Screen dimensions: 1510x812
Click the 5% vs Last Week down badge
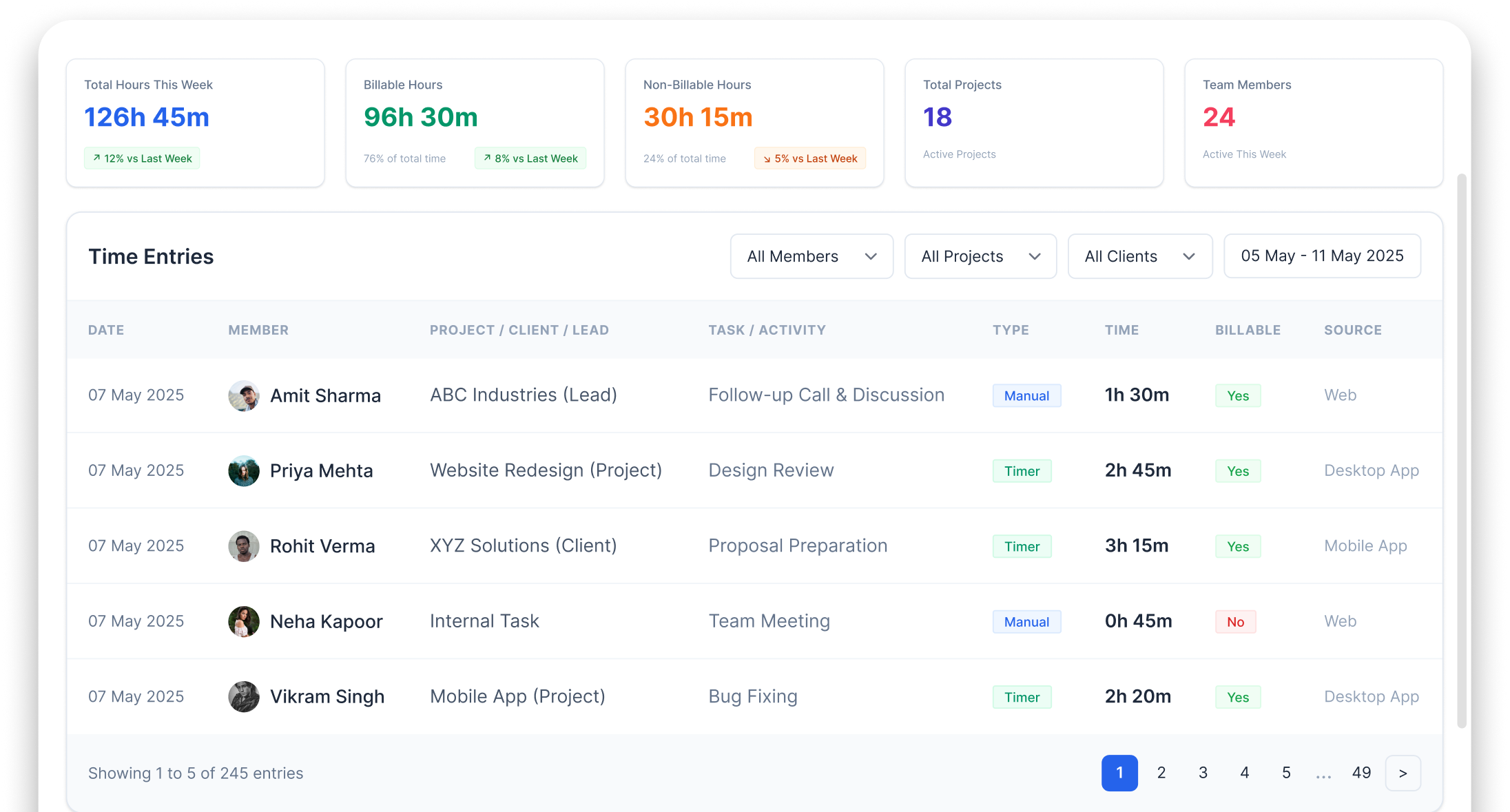click(810, 158)
